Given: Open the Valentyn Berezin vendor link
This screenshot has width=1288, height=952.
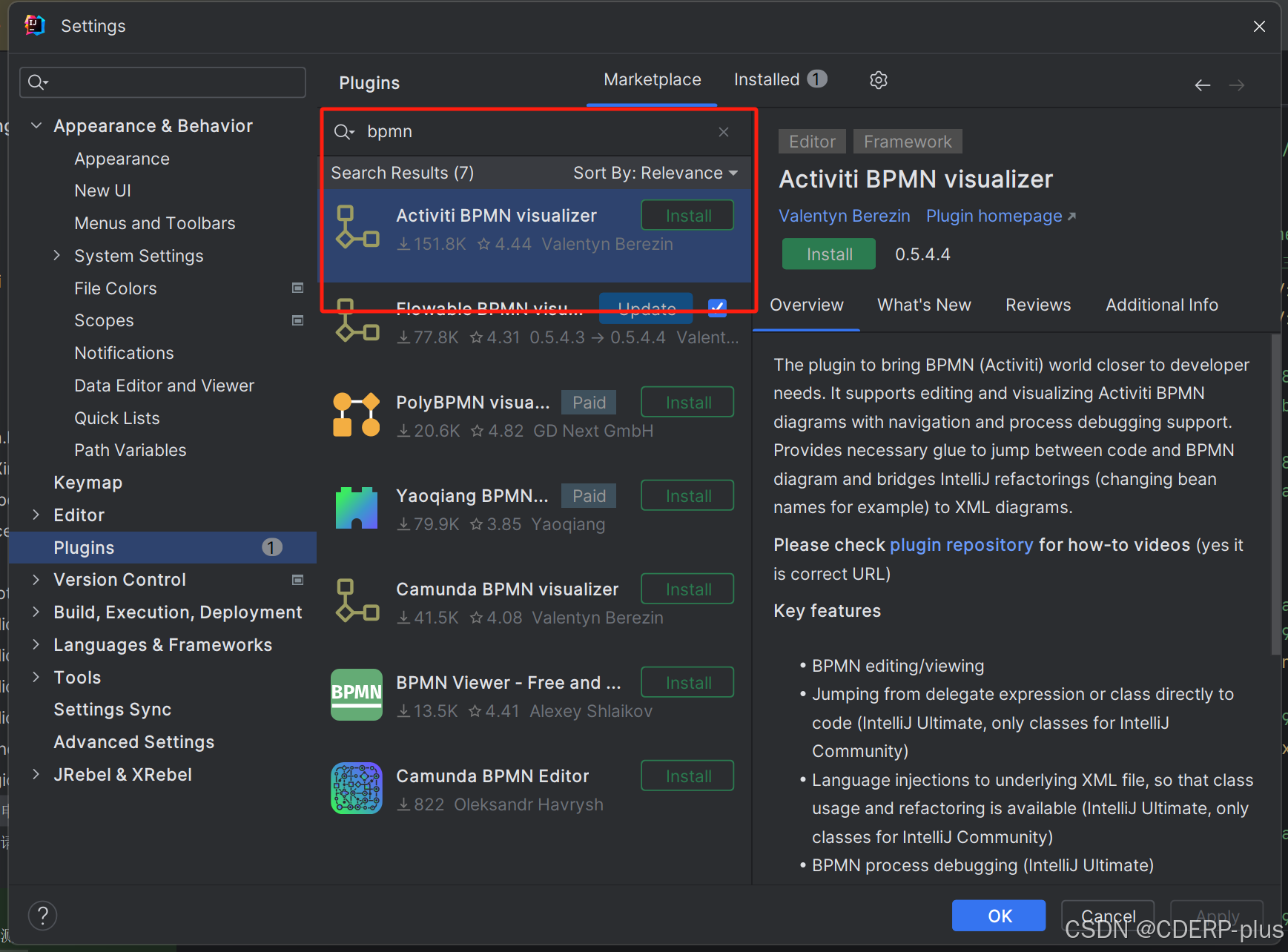Looking at the screenshot, I should coord(844,216).
